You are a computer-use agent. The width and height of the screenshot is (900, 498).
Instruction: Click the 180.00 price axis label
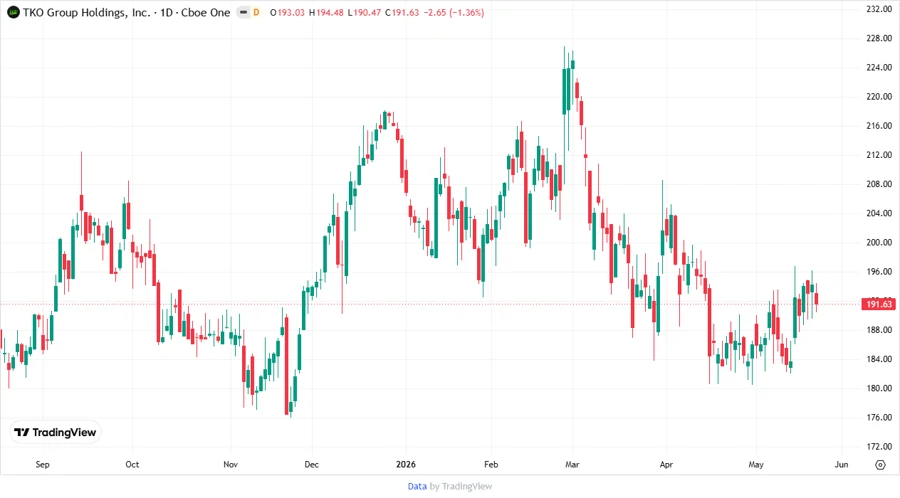(x=879, y=388)
